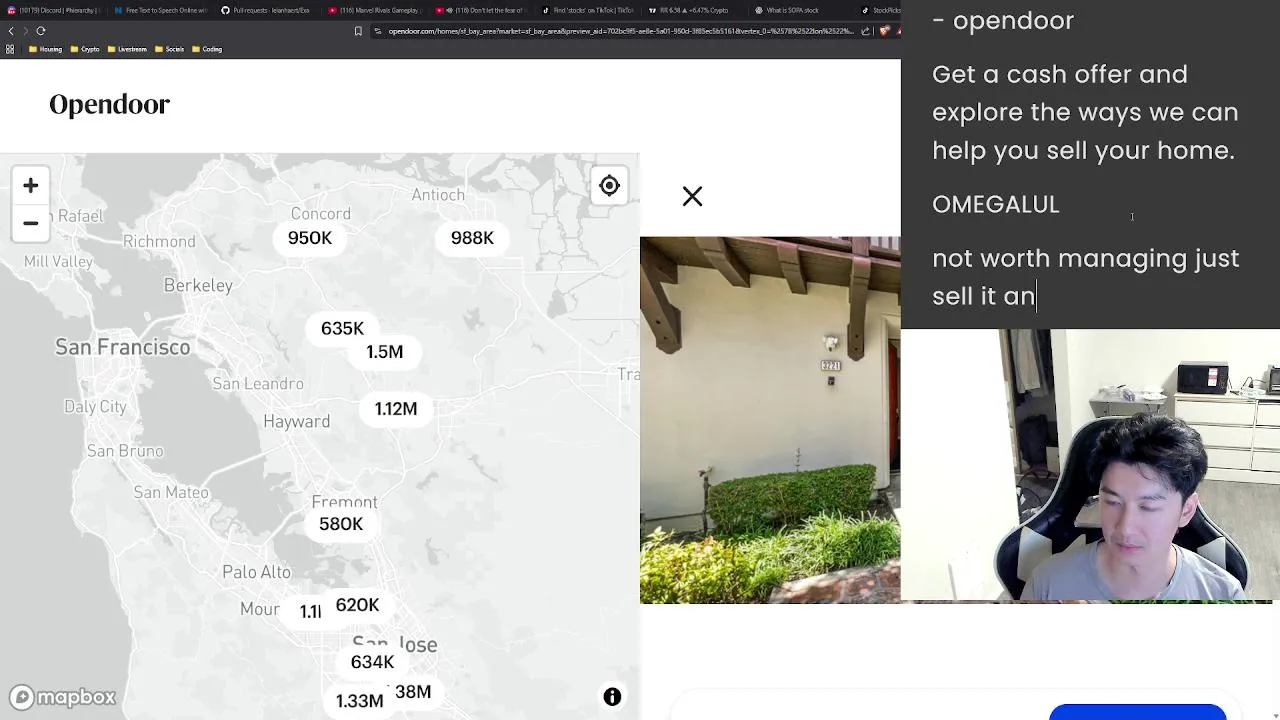Open the Coding bookmarks folder

[207, 49]
